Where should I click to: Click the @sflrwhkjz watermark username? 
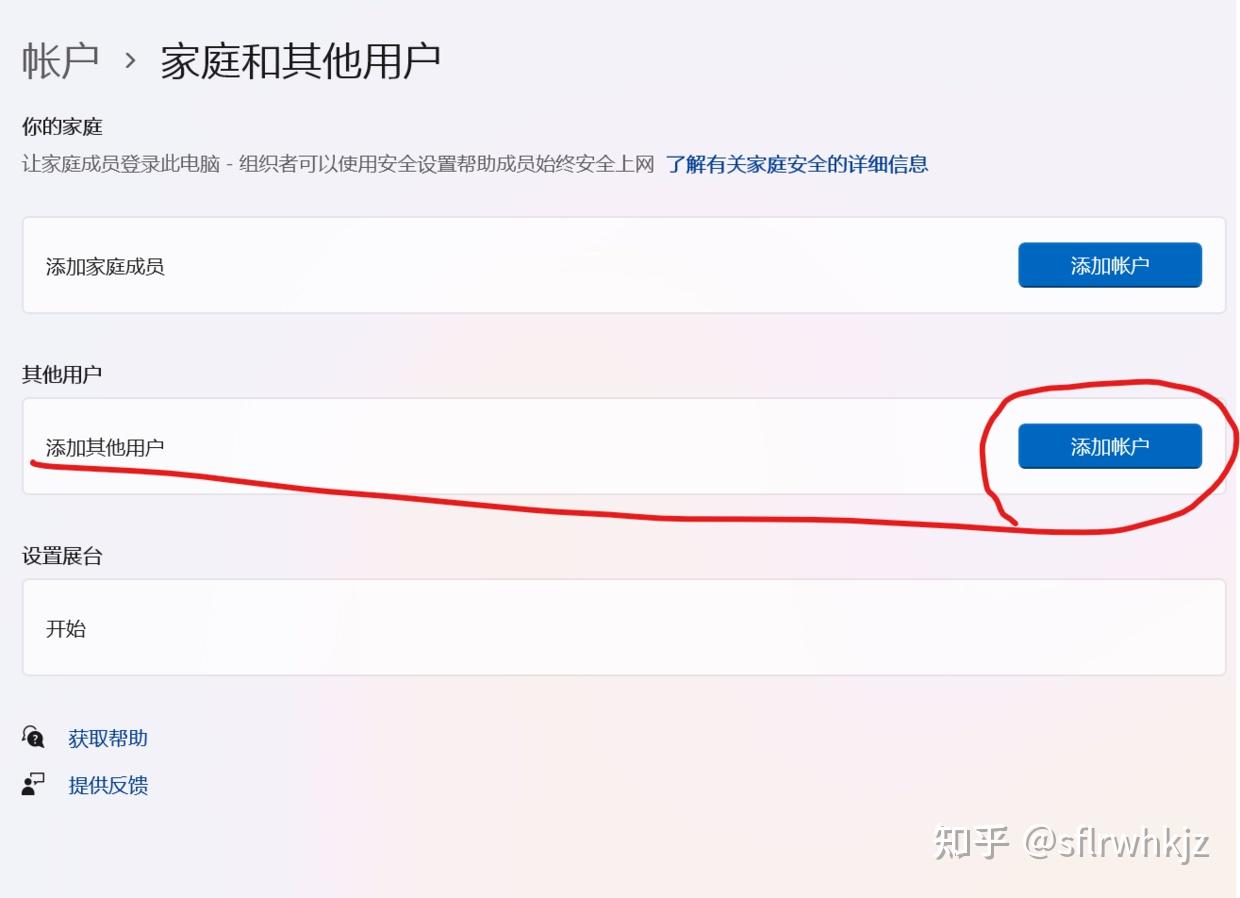coord(1117,842)
